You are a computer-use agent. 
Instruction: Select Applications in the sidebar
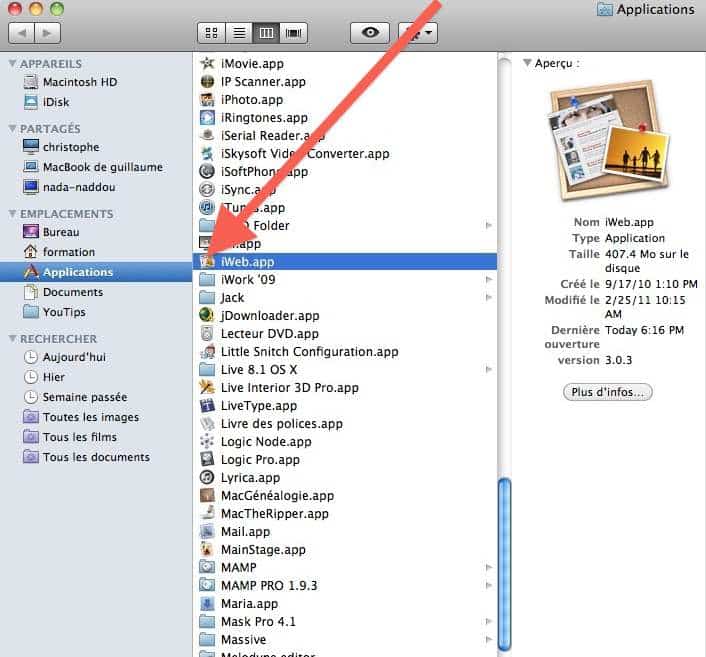pyautogui.click(x=96, y=272)
